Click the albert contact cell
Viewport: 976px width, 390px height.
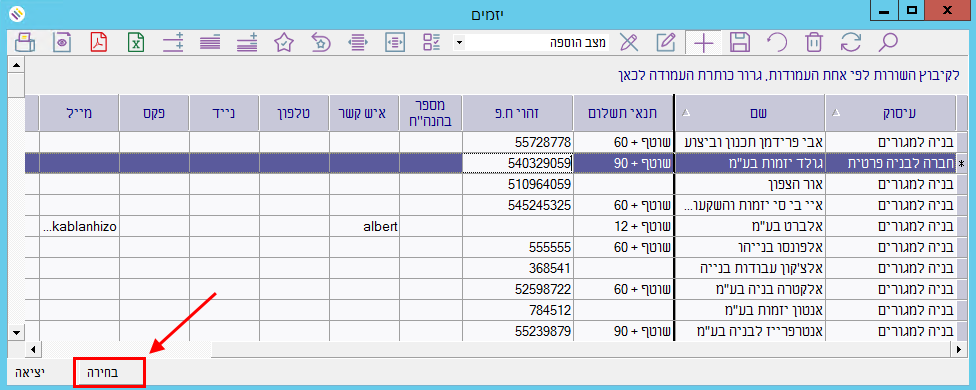coord(365,226)
